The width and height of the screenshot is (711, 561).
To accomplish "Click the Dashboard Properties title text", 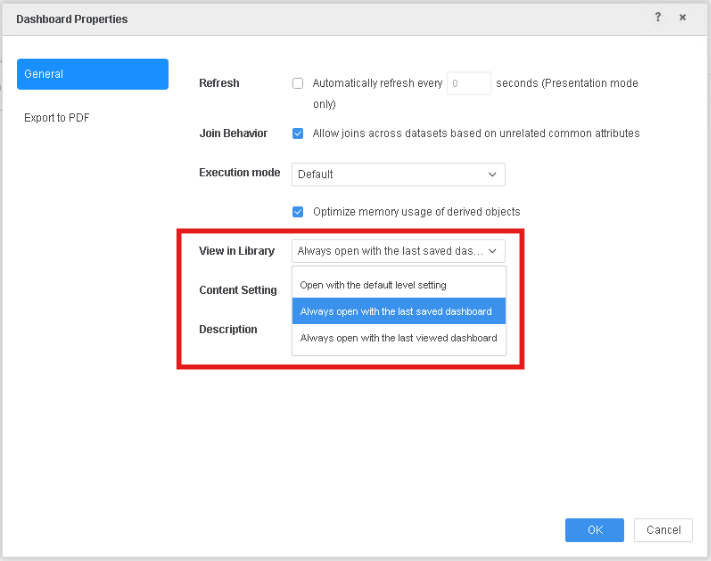I will pos(72,19).
